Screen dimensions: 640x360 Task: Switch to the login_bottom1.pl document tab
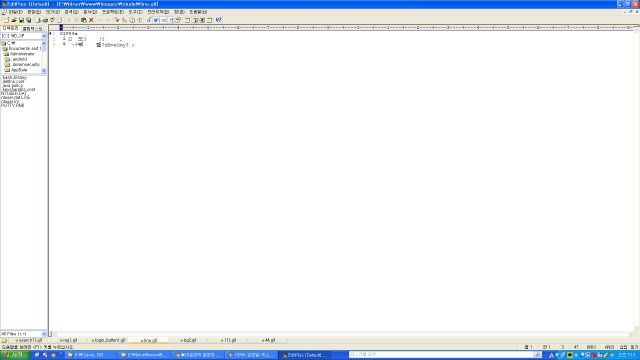108,340
